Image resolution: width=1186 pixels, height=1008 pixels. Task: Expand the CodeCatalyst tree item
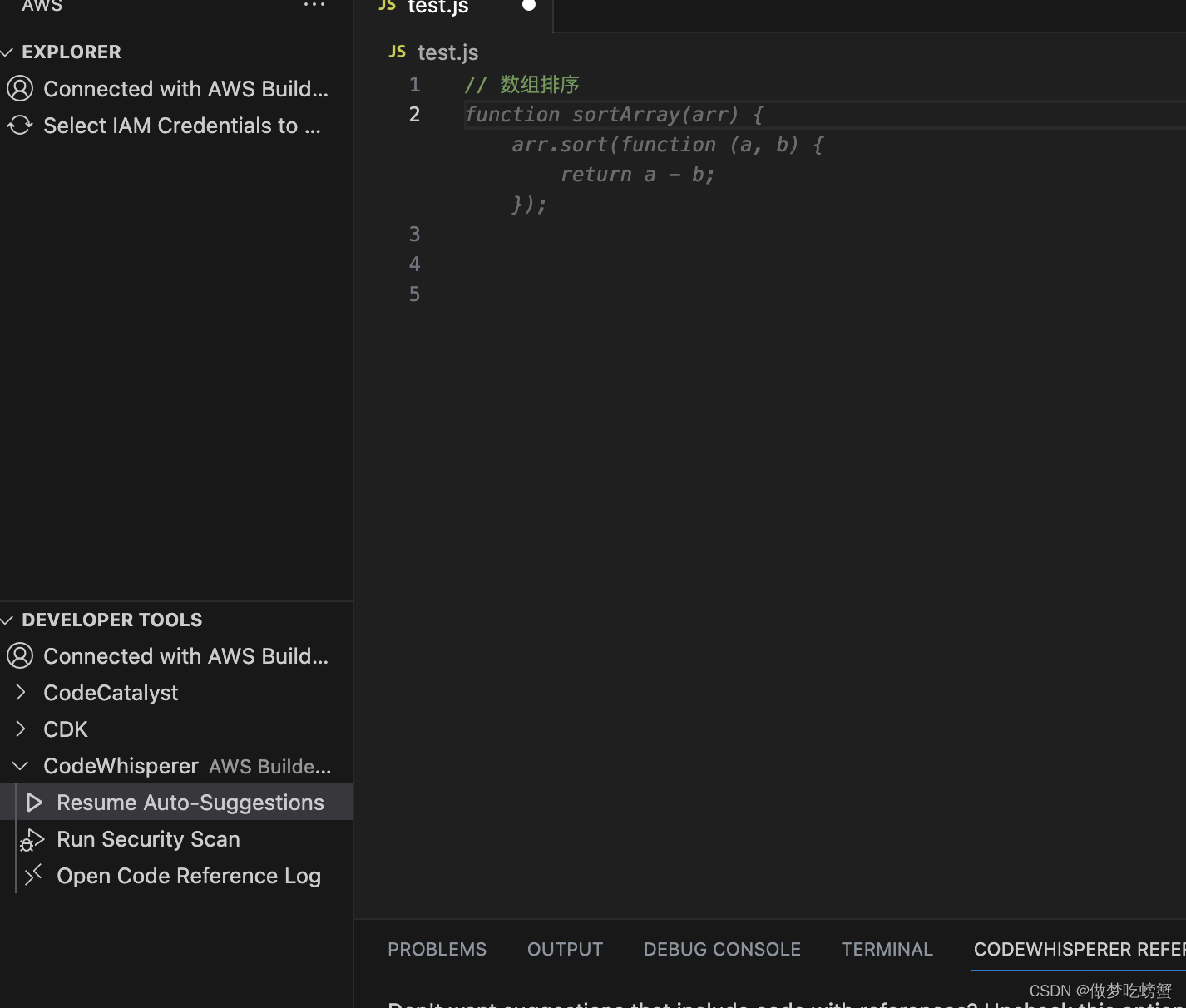tap(20, 692)
